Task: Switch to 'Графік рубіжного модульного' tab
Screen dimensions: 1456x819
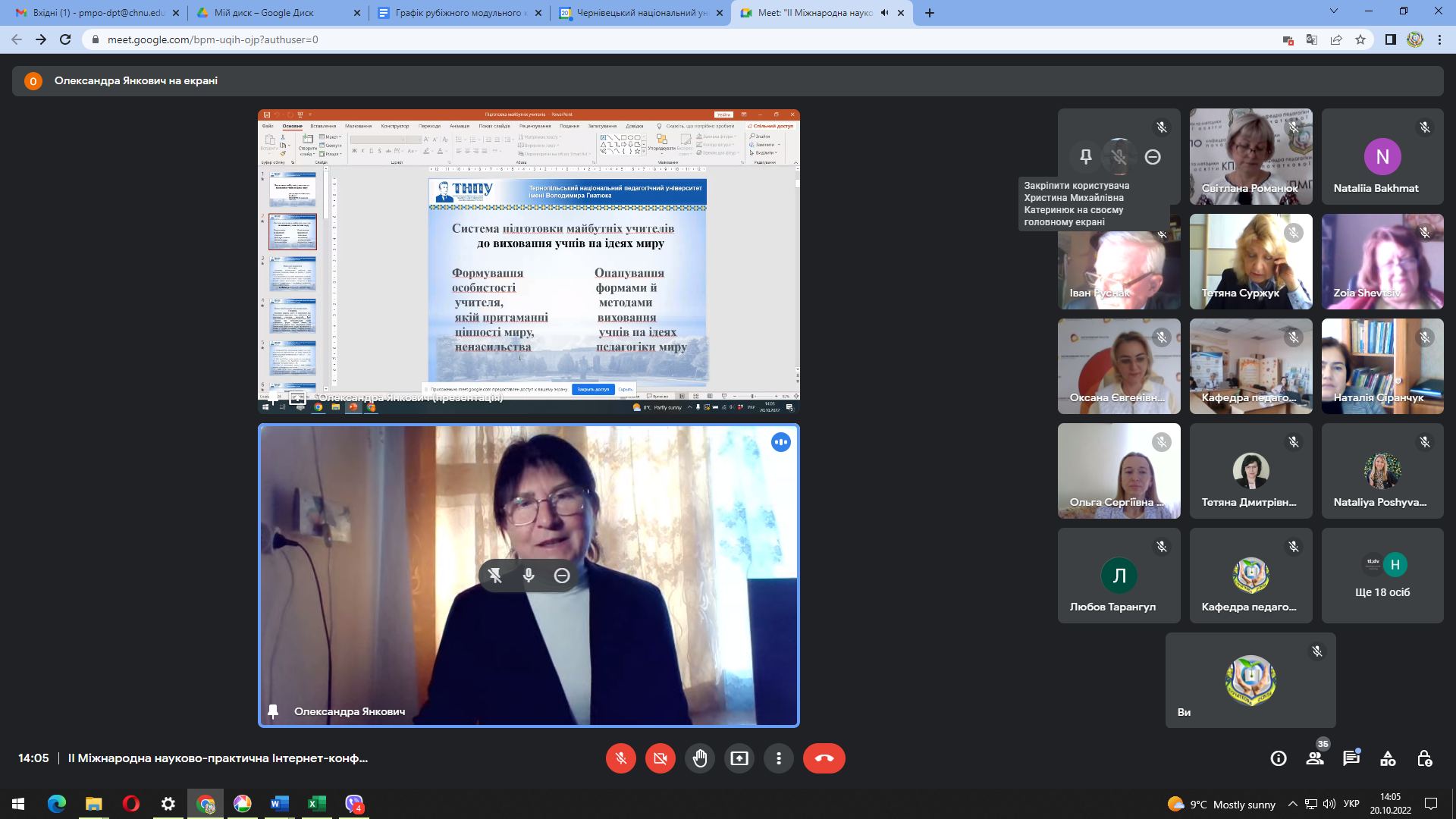Action: coord(457,13)
